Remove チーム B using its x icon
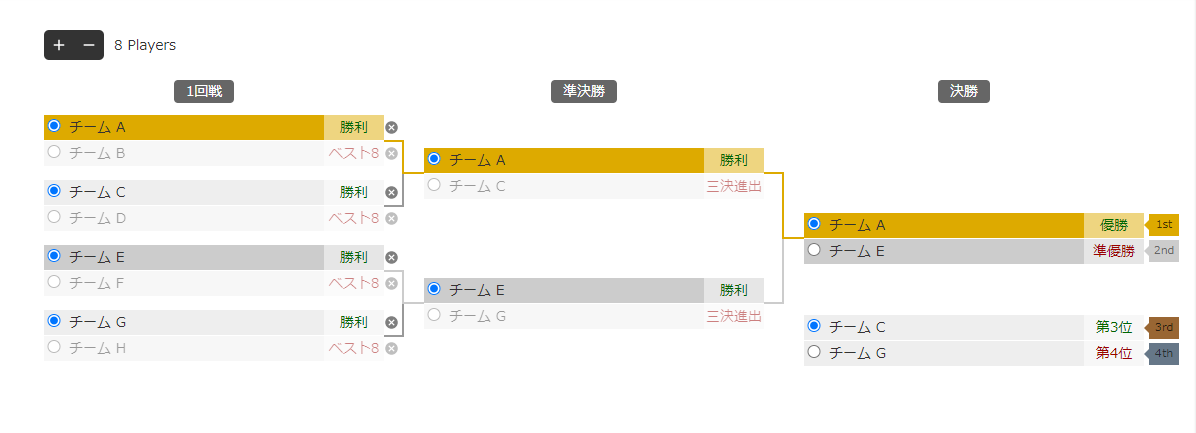 (x=391, y=153)
